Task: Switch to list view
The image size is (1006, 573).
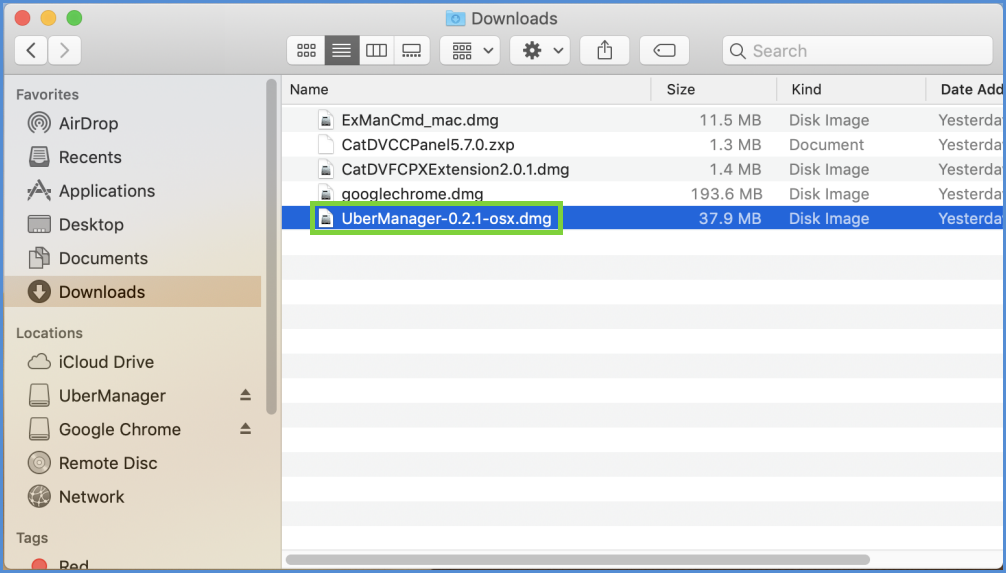Action: (341, 51)
